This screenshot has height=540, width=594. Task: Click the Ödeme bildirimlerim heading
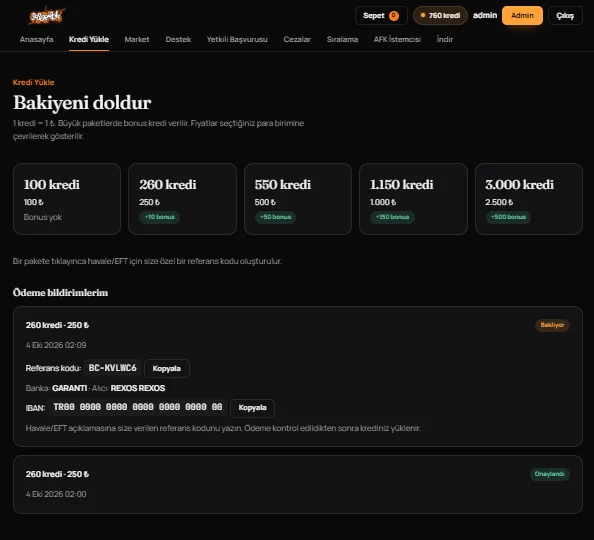60,293
